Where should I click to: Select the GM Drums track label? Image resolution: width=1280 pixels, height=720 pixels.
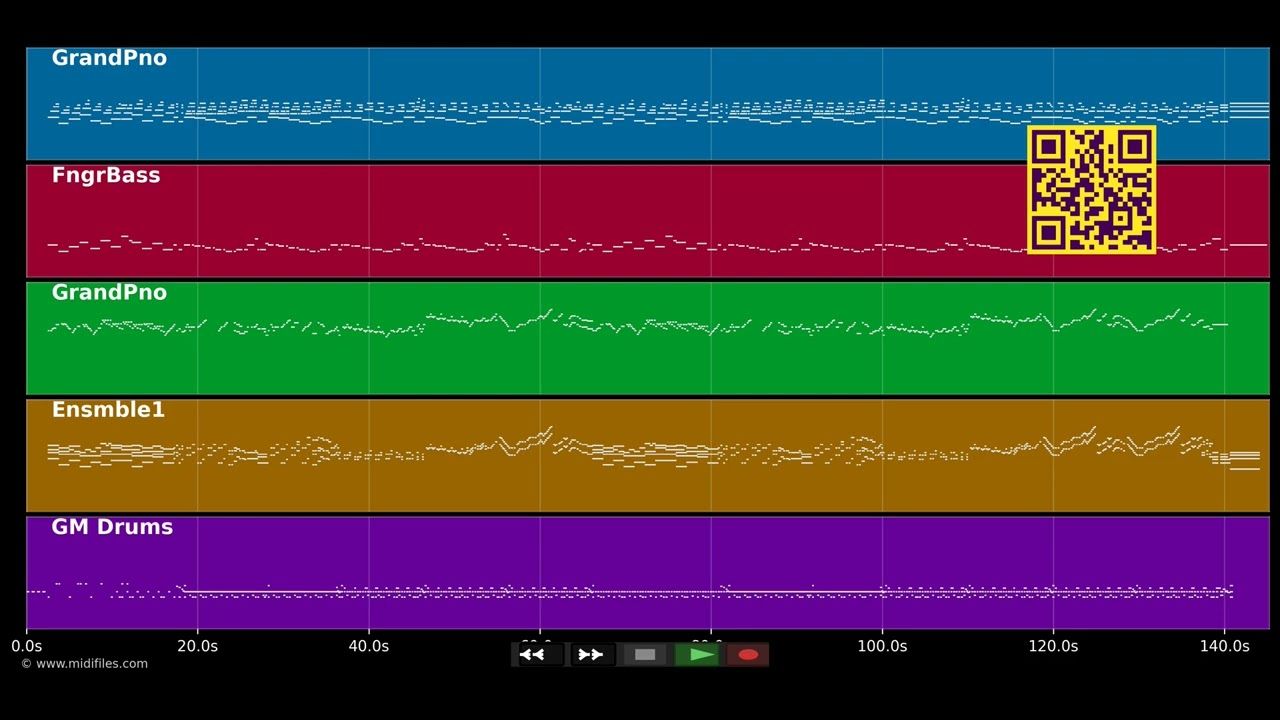(x=112, y=527)
